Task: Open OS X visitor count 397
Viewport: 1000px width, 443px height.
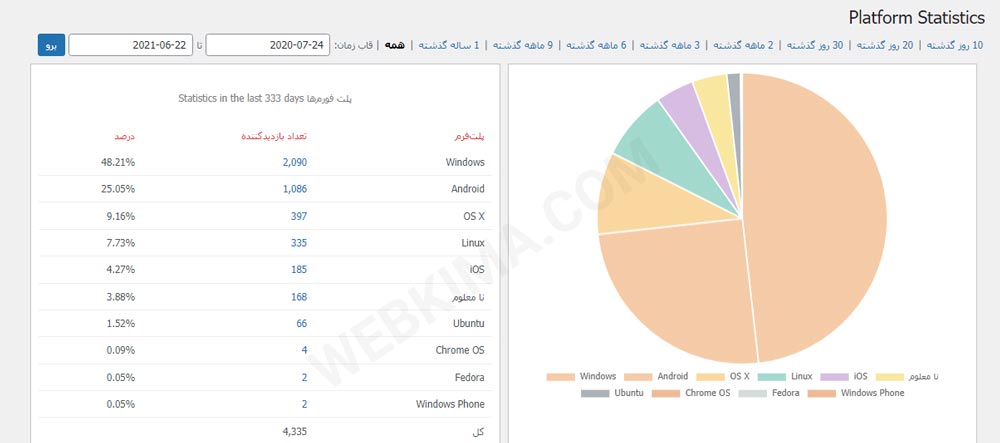Action: 298,217
